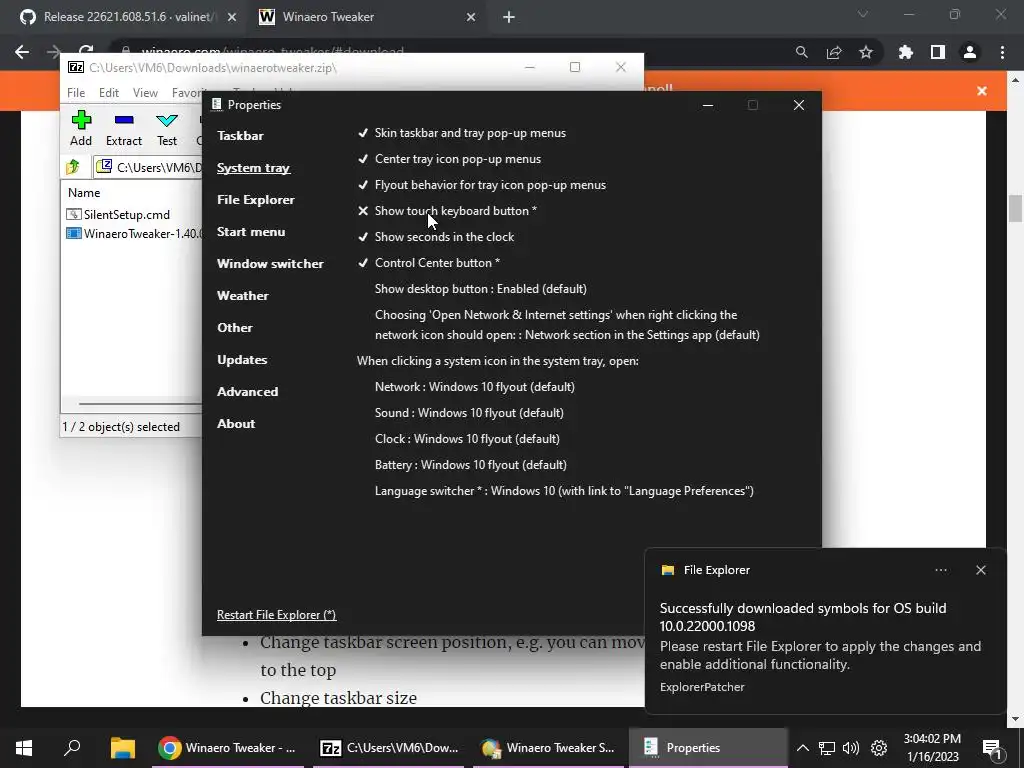Open 7-Zip Edit menu
This screenshot has height=768, width=1024.
pyautogui.click(x=108, y=93)
